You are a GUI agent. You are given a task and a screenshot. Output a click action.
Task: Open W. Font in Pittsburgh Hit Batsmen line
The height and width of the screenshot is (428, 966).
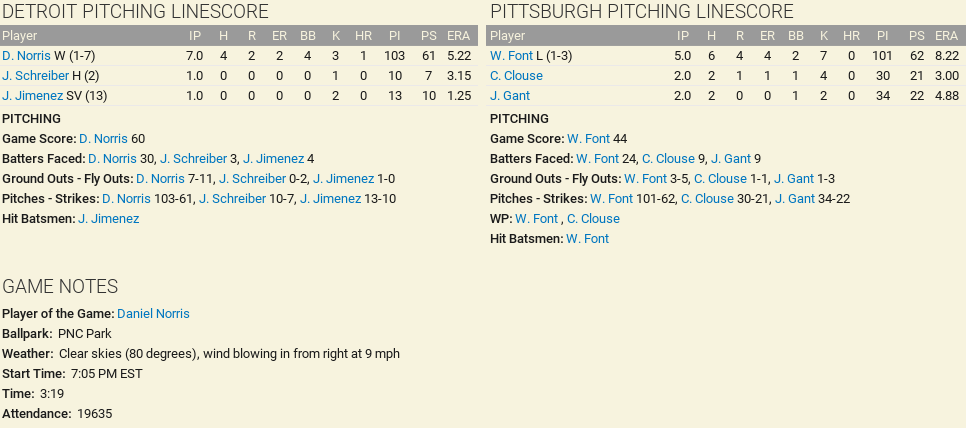pos(587,238)
